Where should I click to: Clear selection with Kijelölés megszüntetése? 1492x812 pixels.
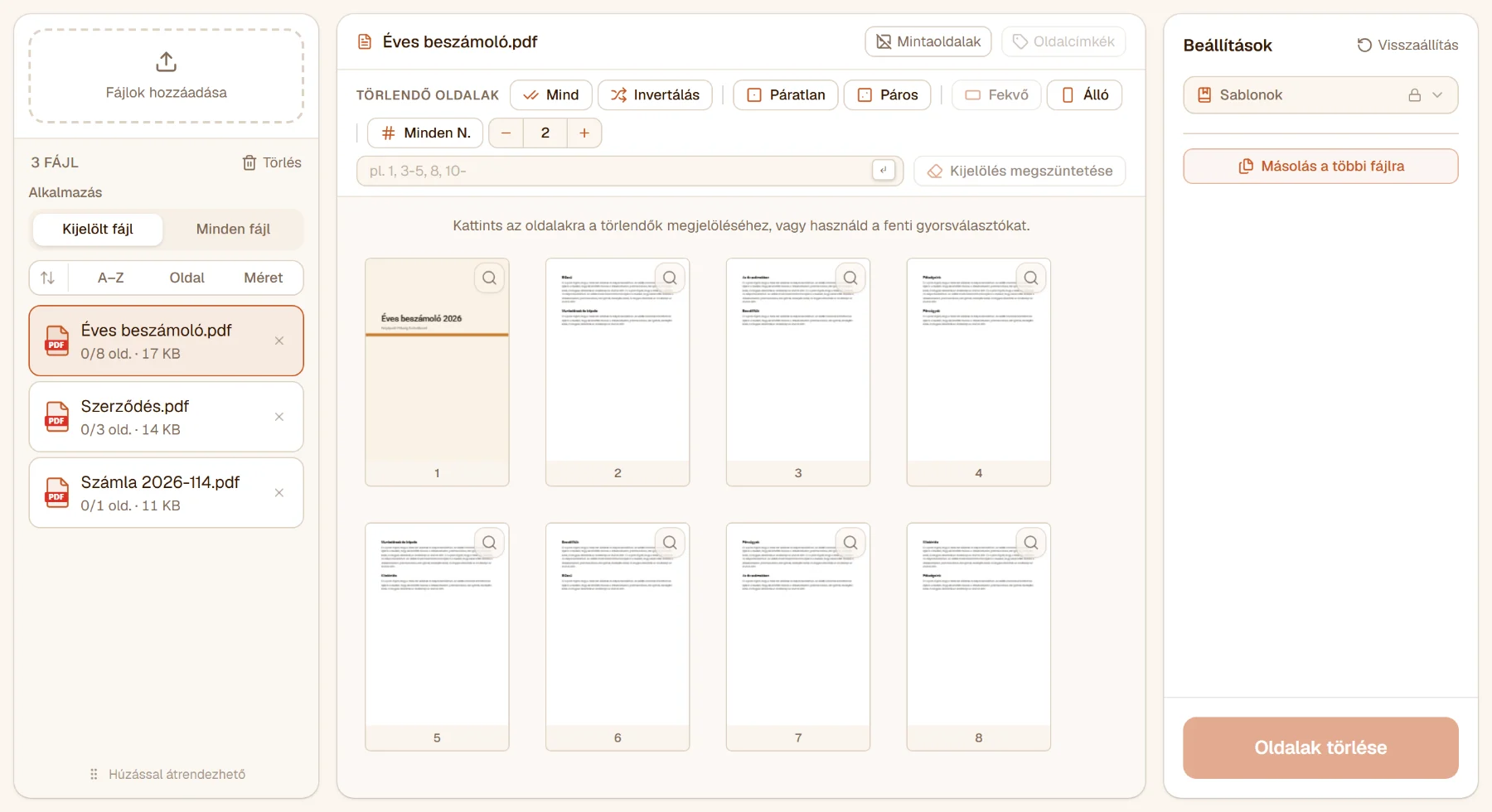coord(1020,171)
